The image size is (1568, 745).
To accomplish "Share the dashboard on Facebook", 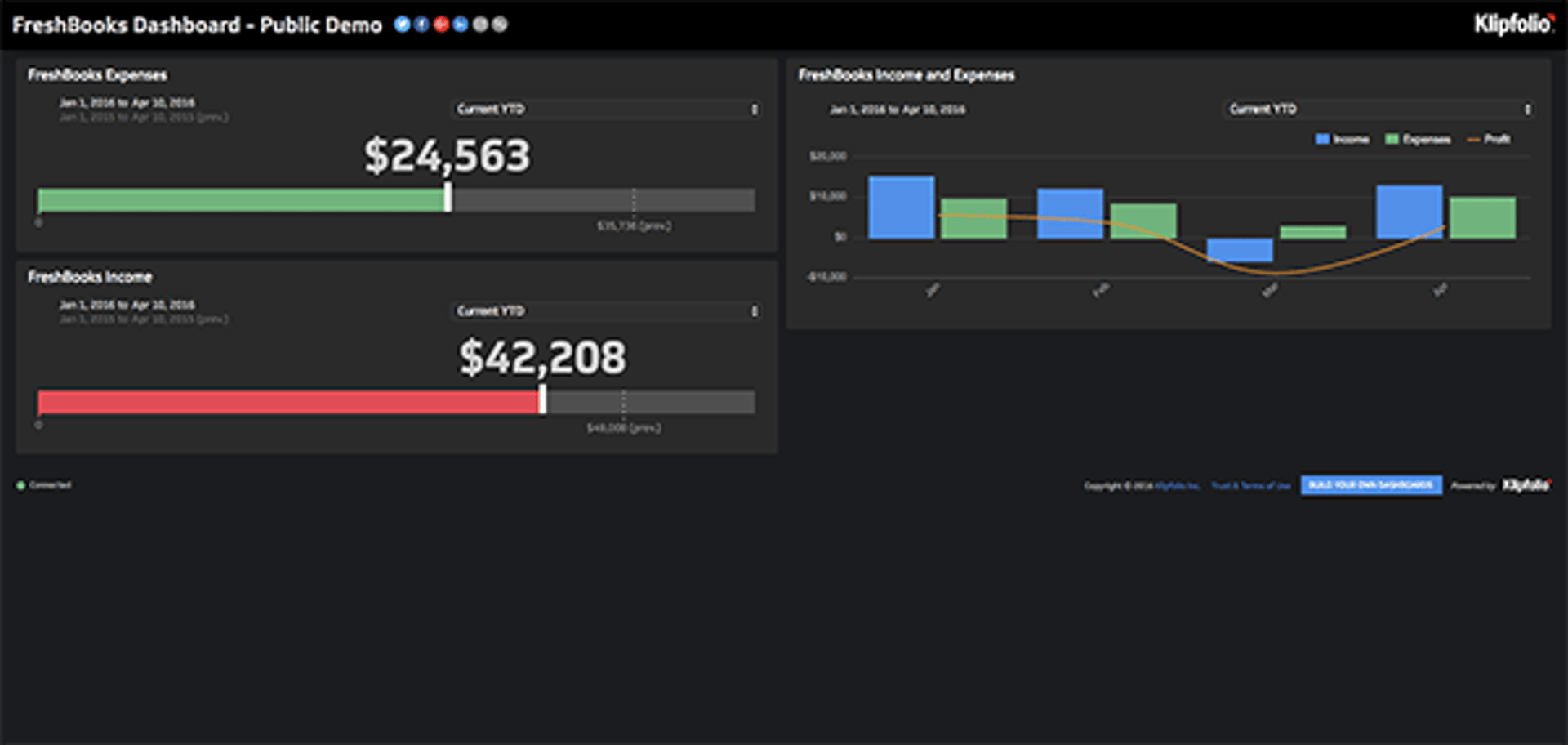I will click(421, 24).
